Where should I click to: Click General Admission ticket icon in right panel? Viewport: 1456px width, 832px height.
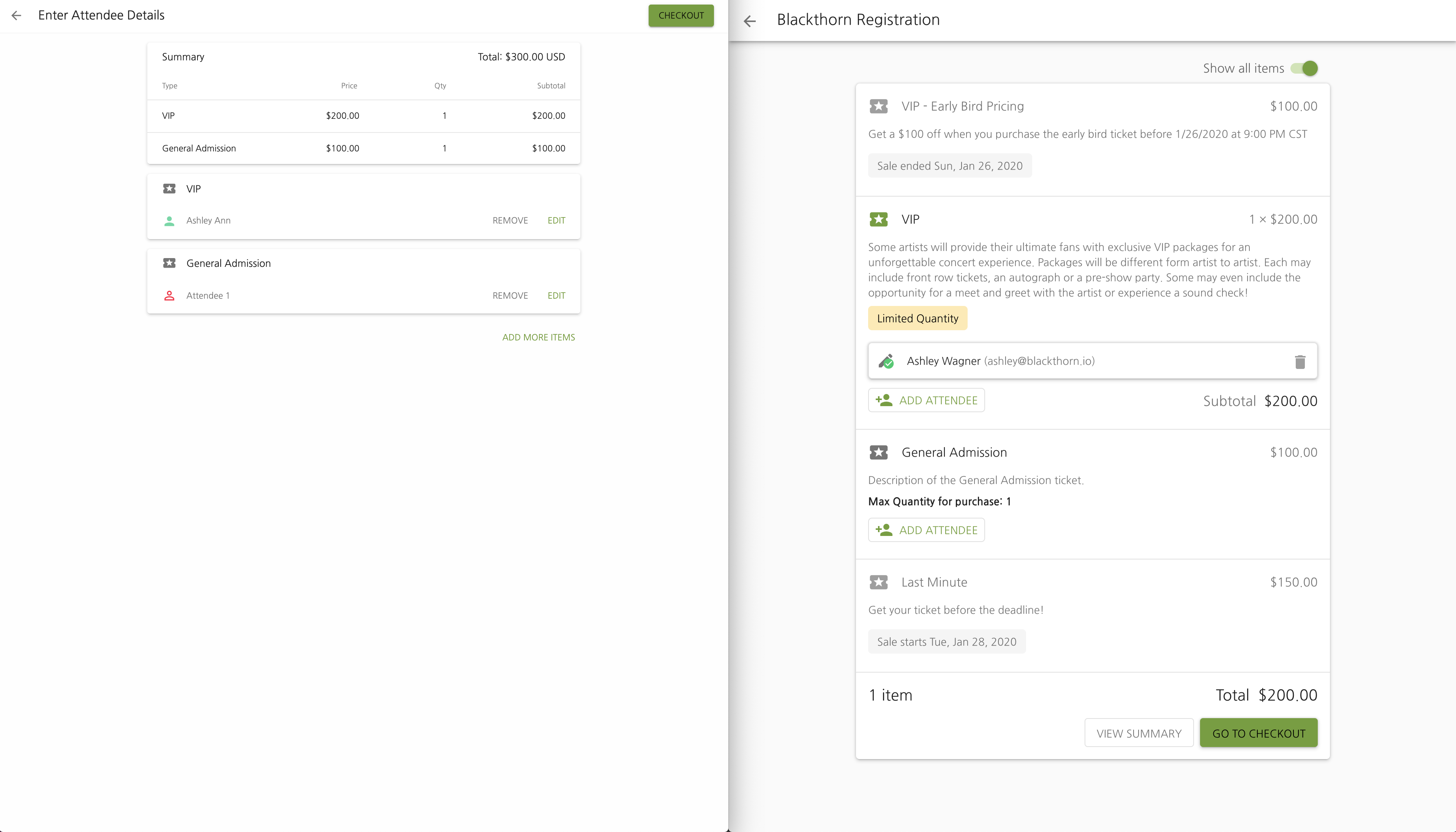pos(878,452)
